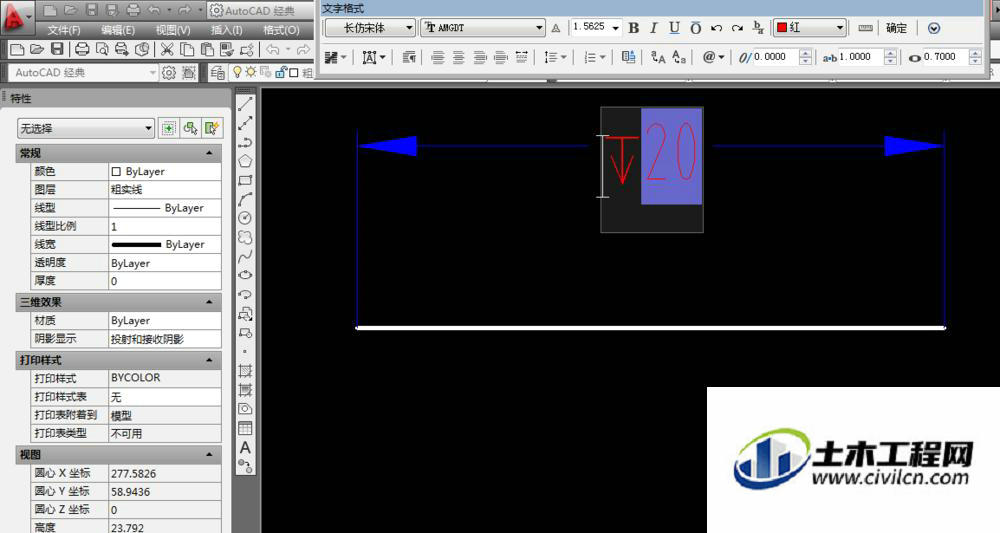Toggle Underline text formatting
The width and height of the screenshot is (1000, 533).
click(x=674, y=28)
